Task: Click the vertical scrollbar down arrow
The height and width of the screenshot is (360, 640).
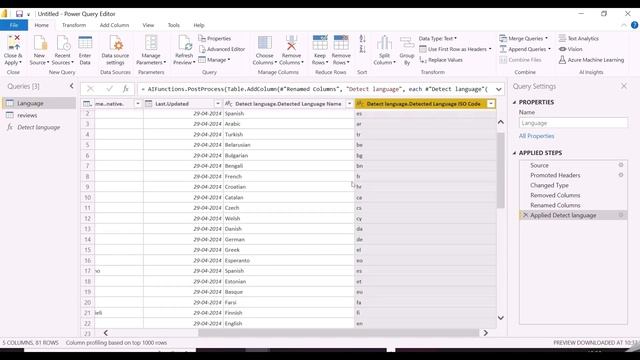Action: pos(501,318)
